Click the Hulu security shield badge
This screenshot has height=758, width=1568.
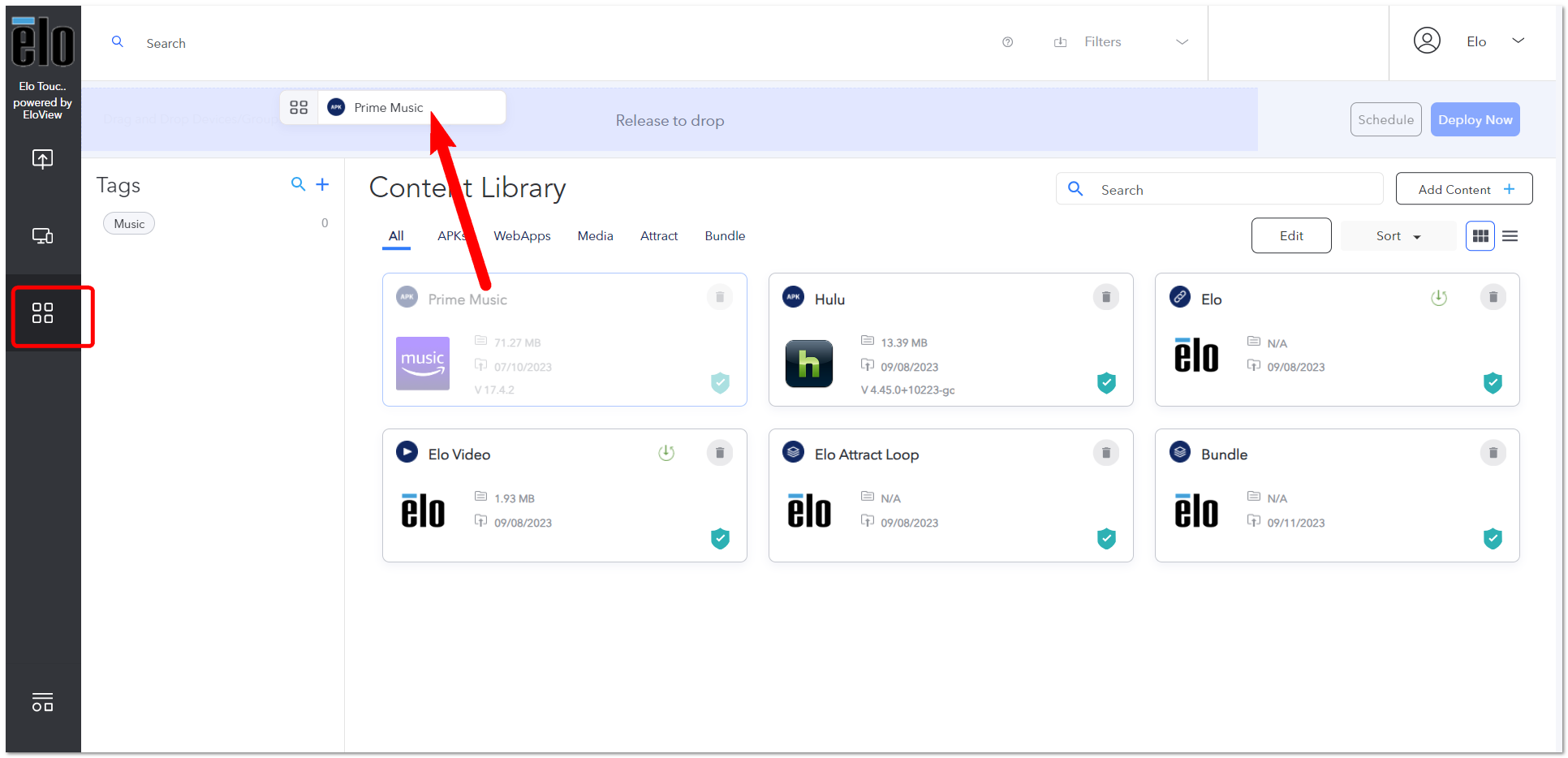[x=1106, y=383]
